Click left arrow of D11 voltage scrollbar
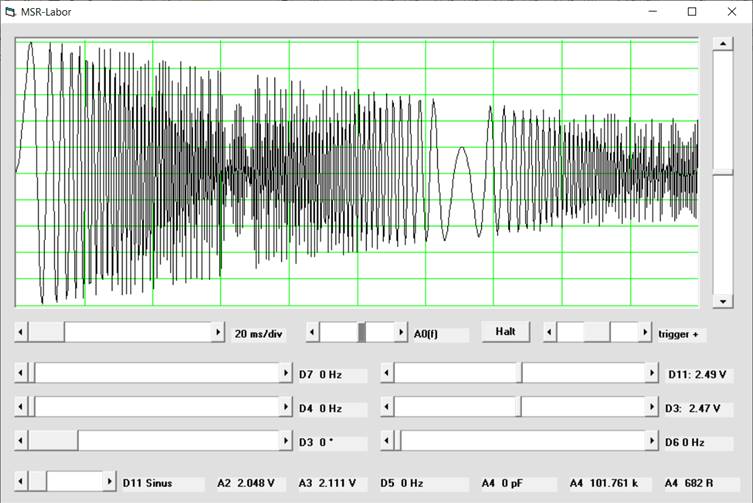This screenshot has height=503, width=753. (x=387, y=373)
